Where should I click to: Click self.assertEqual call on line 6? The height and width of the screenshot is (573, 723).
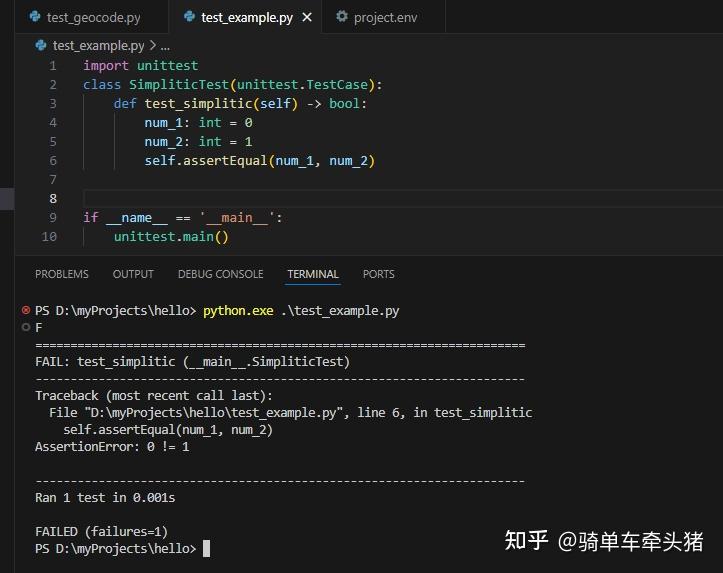coord(260,161)
